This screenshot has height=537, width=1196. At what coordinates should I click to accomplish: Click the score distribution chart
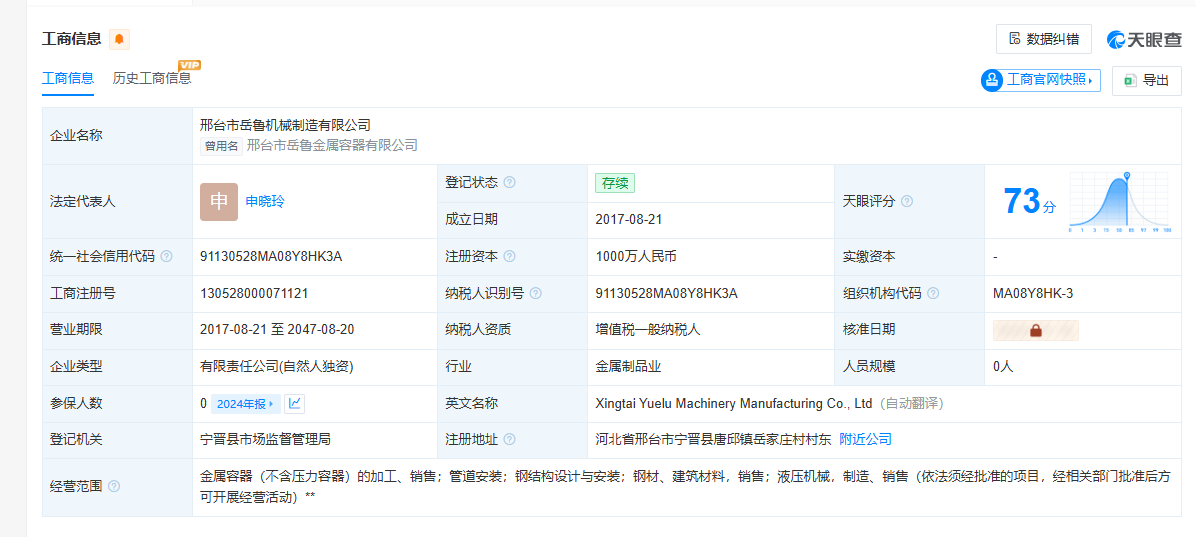pyautogui.click(x=1119, y=201)
